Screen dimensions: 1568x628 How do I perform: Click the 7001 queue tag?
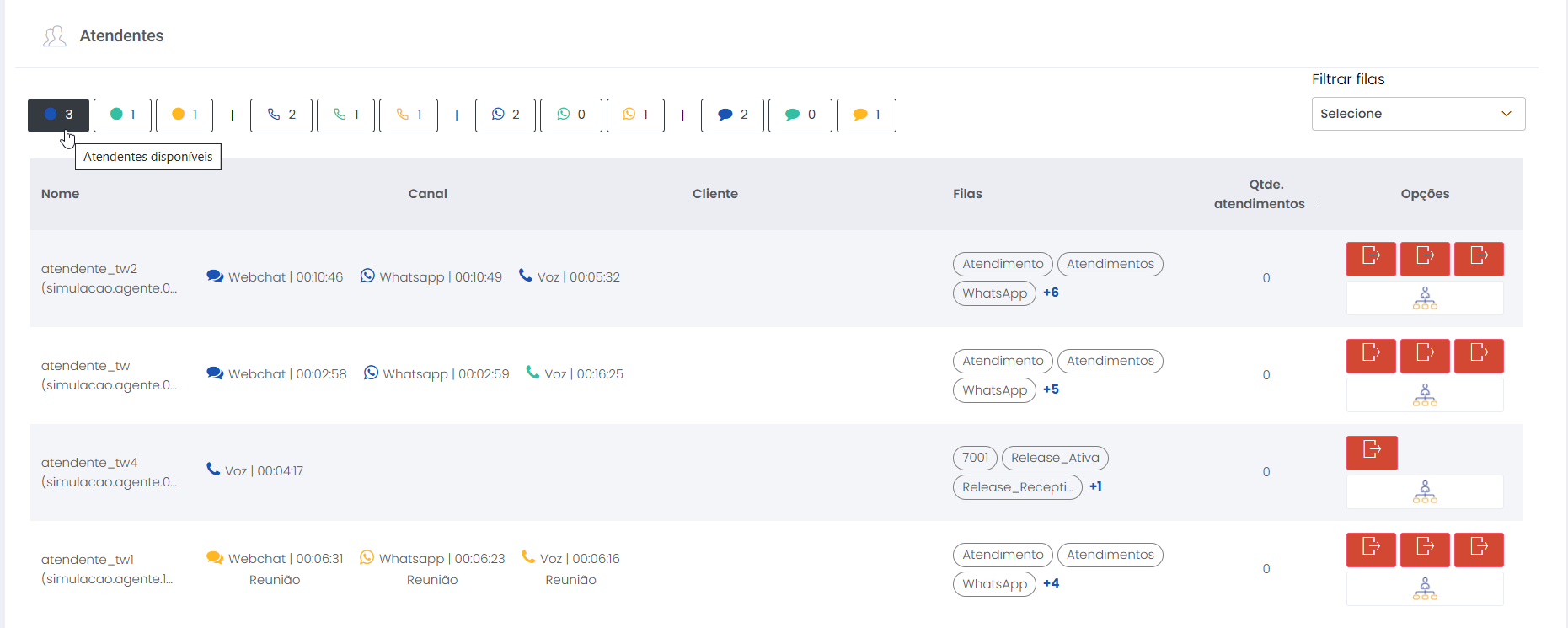pos(975,458)
